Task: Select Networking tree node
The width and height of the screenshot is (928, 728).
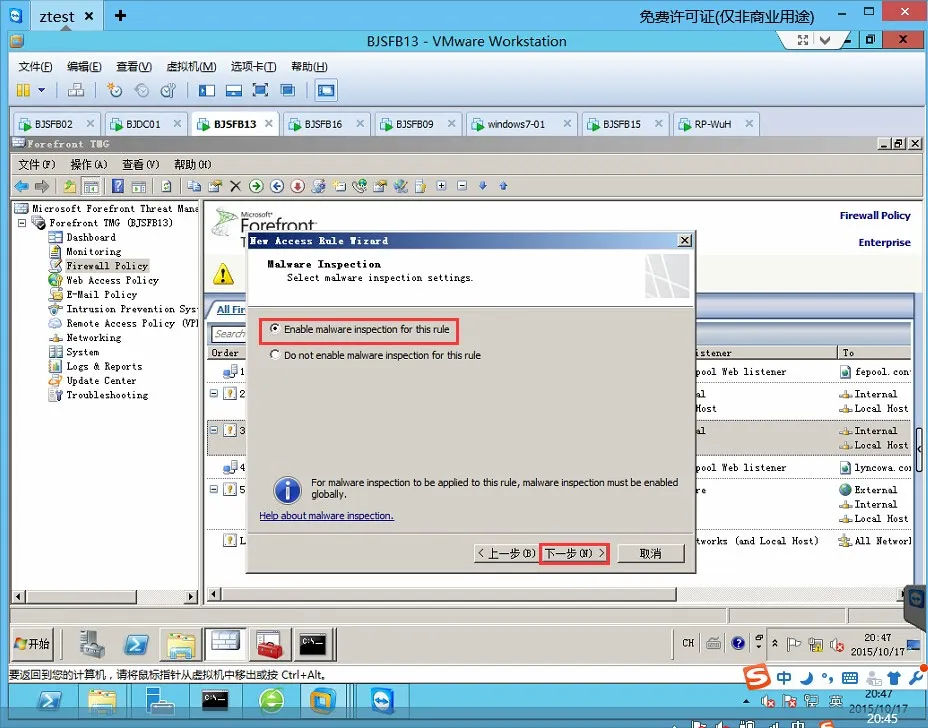Action: click(x=94, y=338)
